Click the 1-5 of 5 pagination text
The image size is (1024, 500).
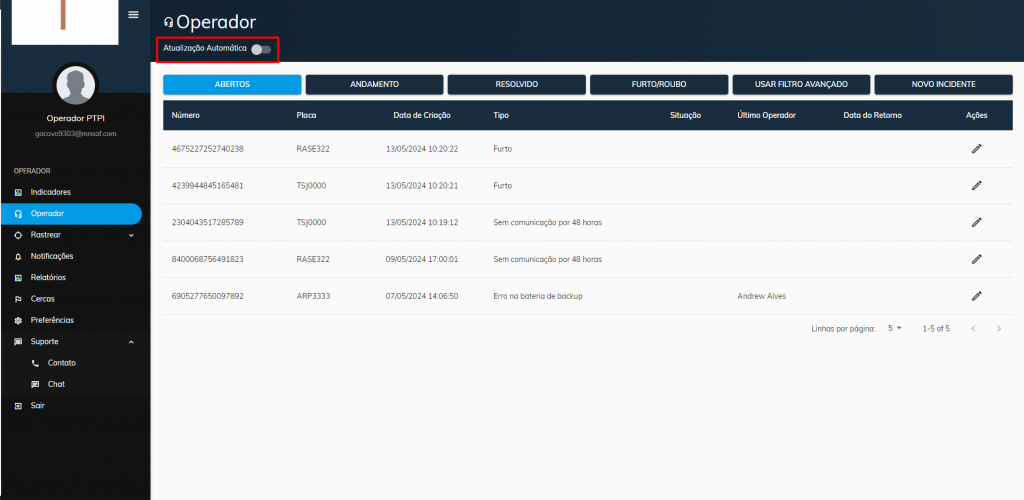coord(936,328)
